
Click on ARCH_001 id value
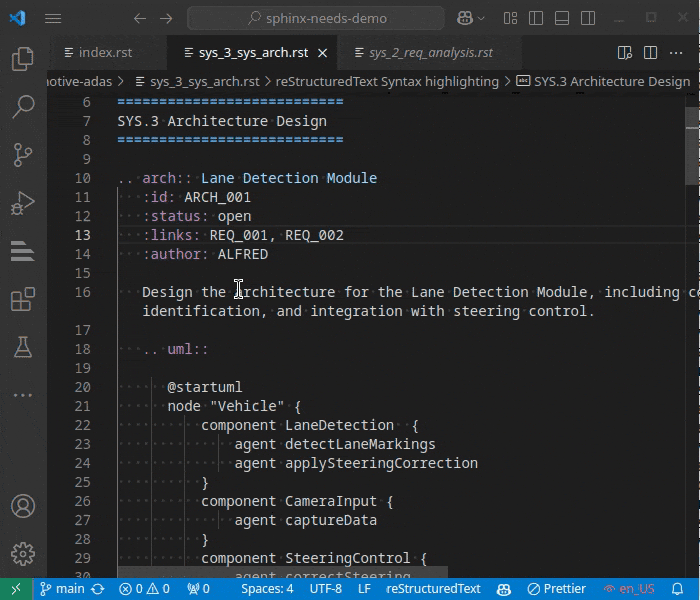(x=217, y=197)
